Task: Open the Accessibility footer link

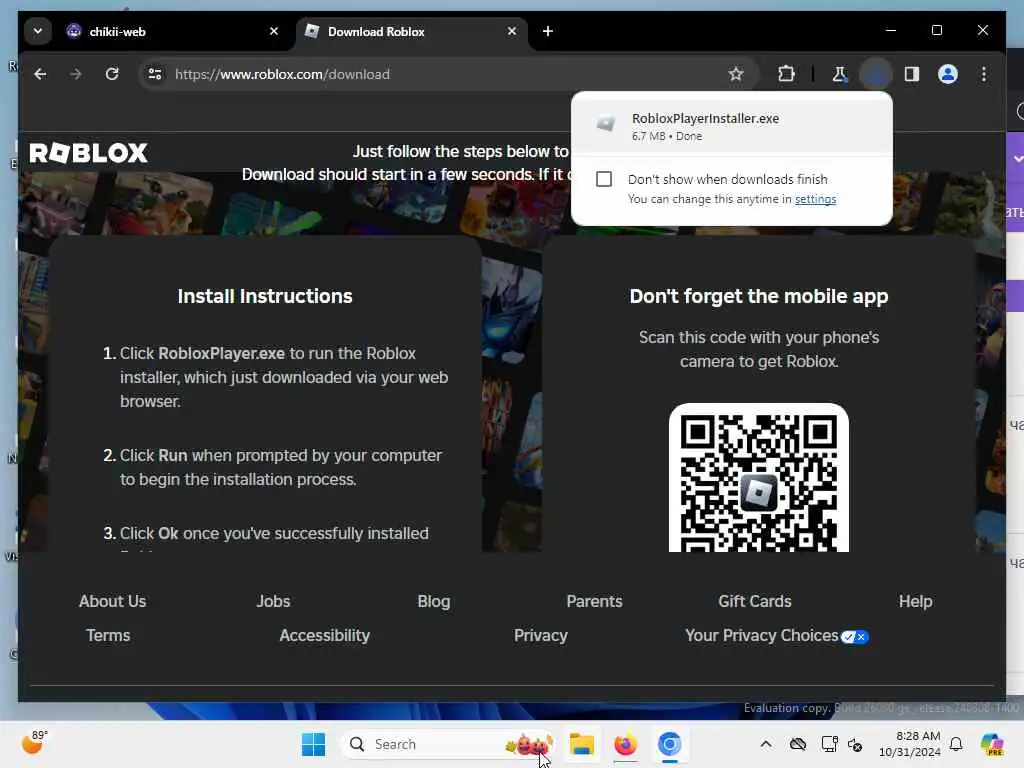Action: click(325, 635)
